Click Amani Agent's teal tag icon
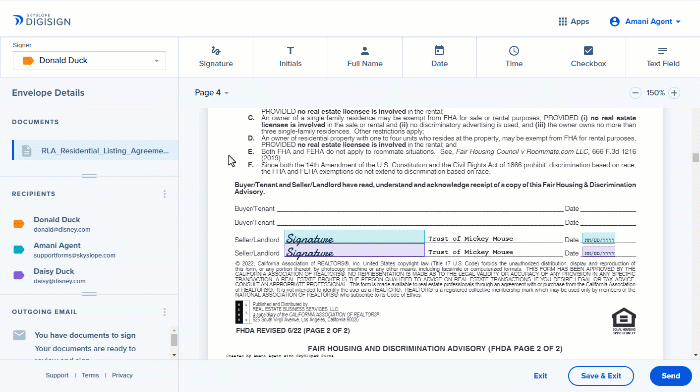 [19, 250]
